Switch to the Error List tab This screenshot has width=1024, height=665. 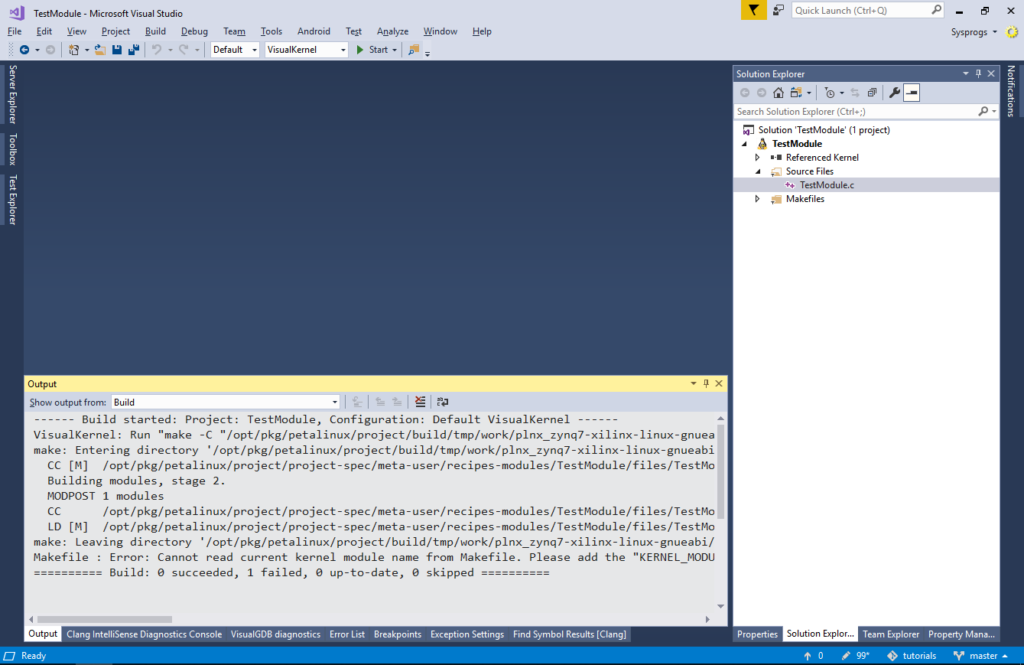tap(347, 634)
